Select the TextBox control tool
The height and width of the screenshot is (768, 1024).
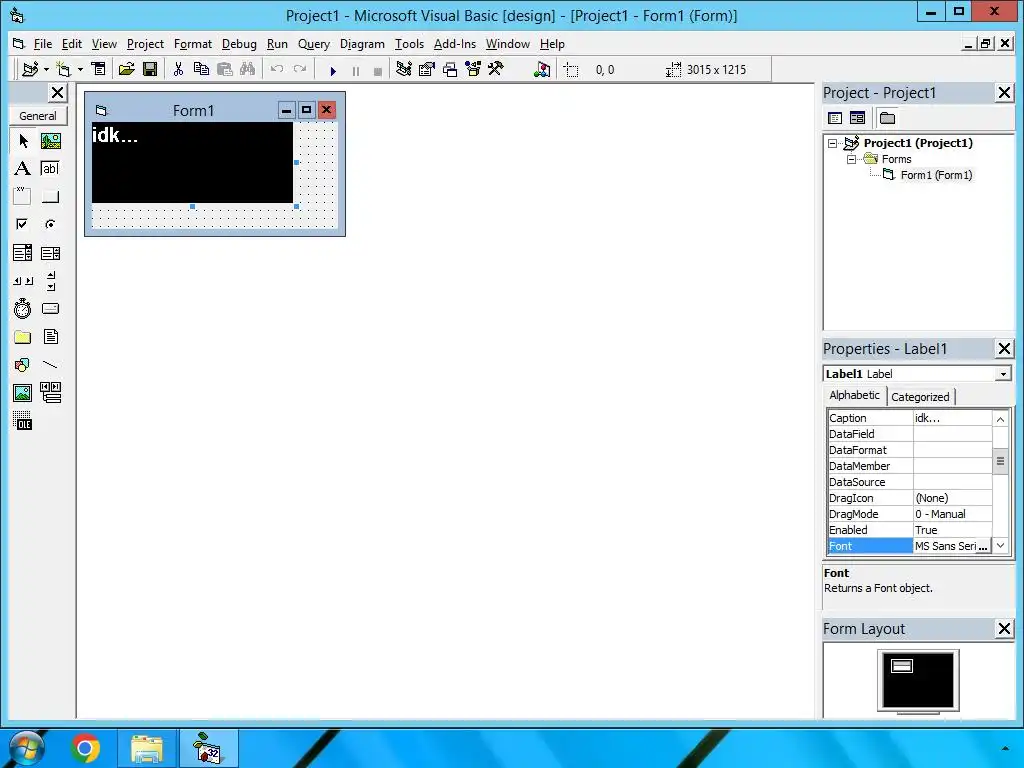point(51,168)
